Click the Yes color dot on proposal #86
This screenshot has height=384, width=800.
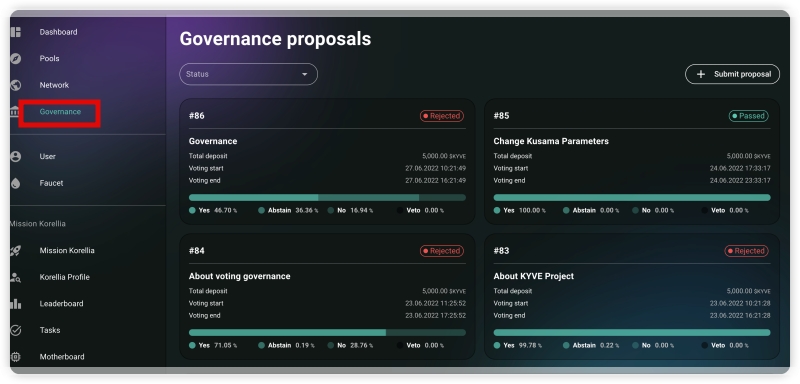tap(192, 211)
